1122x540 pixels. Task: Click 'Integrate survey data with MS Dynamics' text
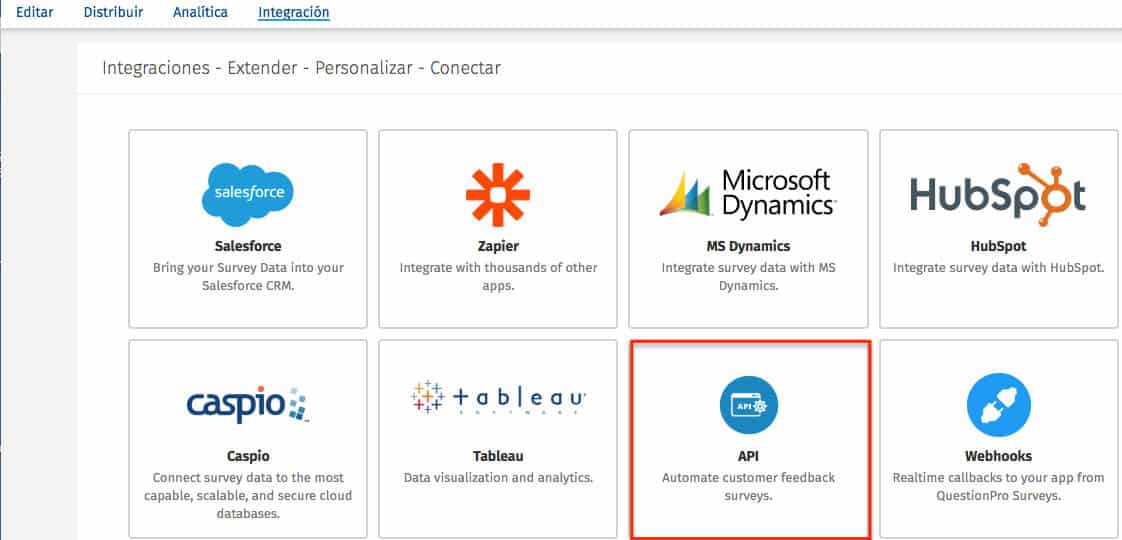coord(748,277)
